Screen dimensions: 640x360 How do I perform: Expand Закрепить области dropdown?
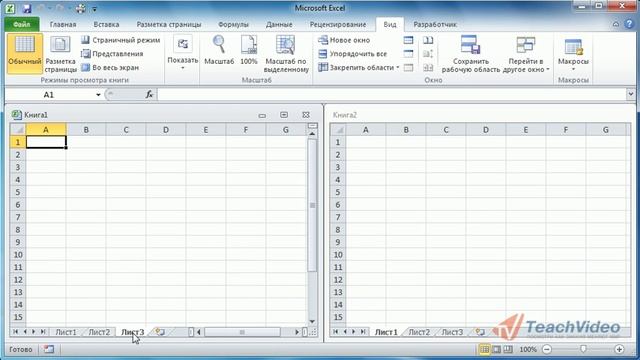click(359, 67)
